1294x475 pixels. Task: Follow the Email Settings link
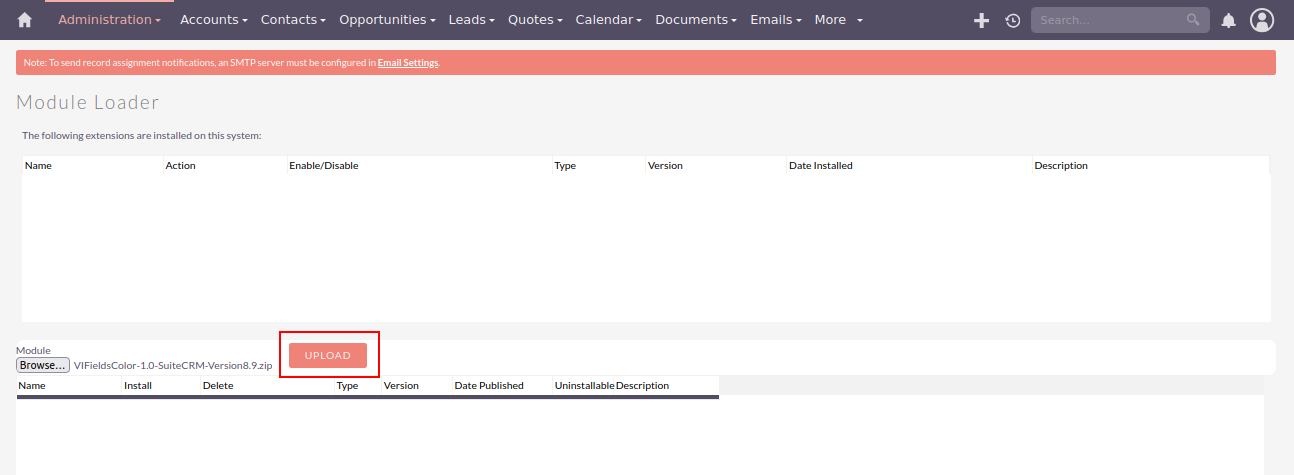(x=408, y=63)
